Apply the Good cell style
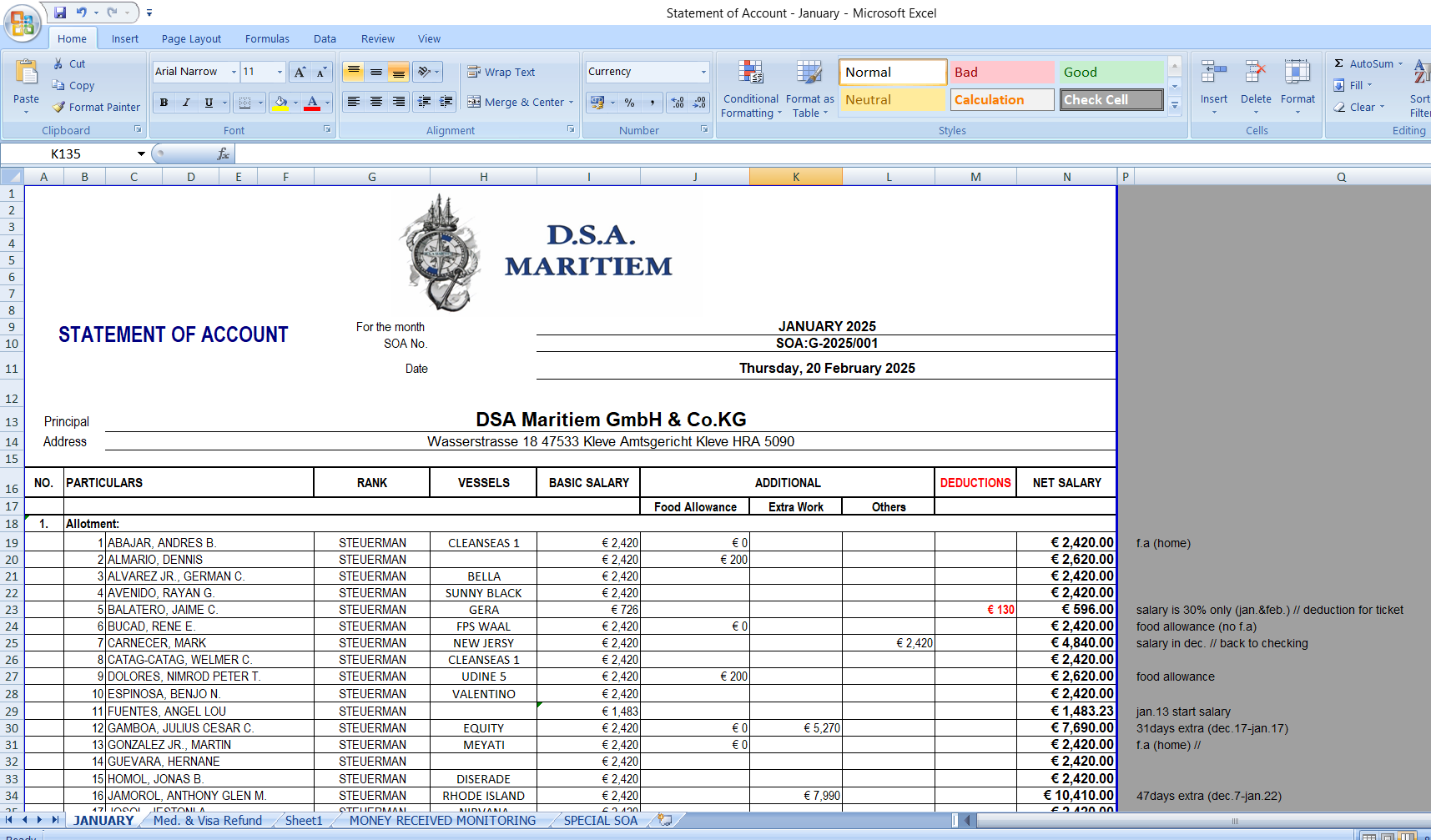Screen dimensions: 1431x840 [x=1111, y=72]
